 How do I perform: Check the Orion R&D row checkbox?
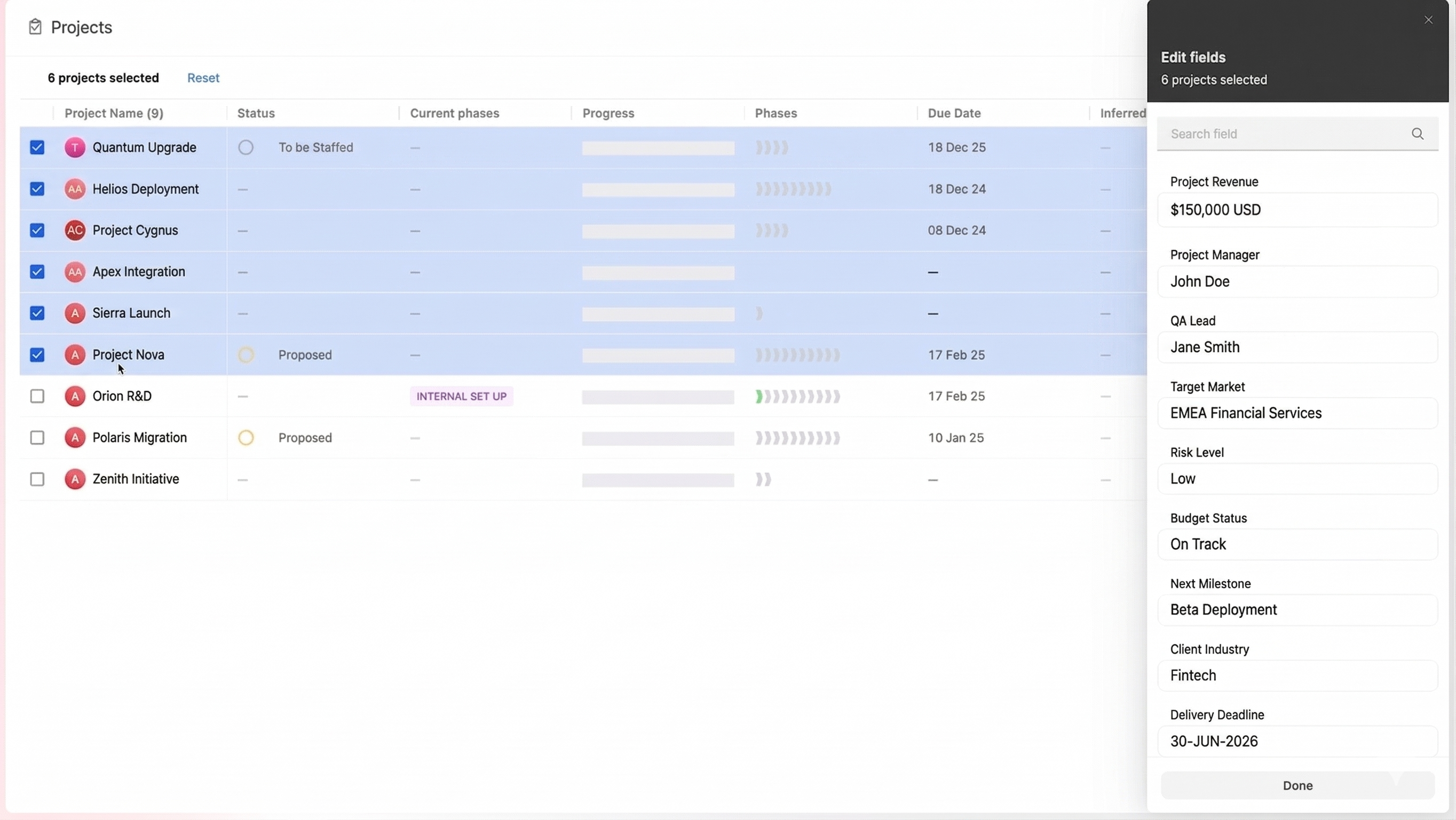[x=37, y=396]
